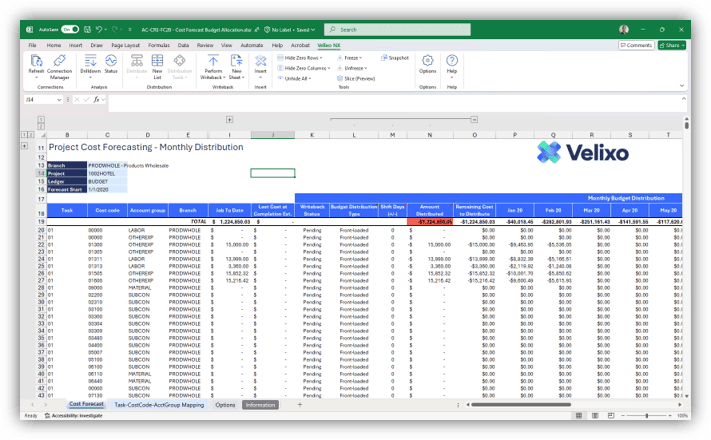Screen dimensions: 711x440
Task: Click the New List icon
Action: [157, 61]
